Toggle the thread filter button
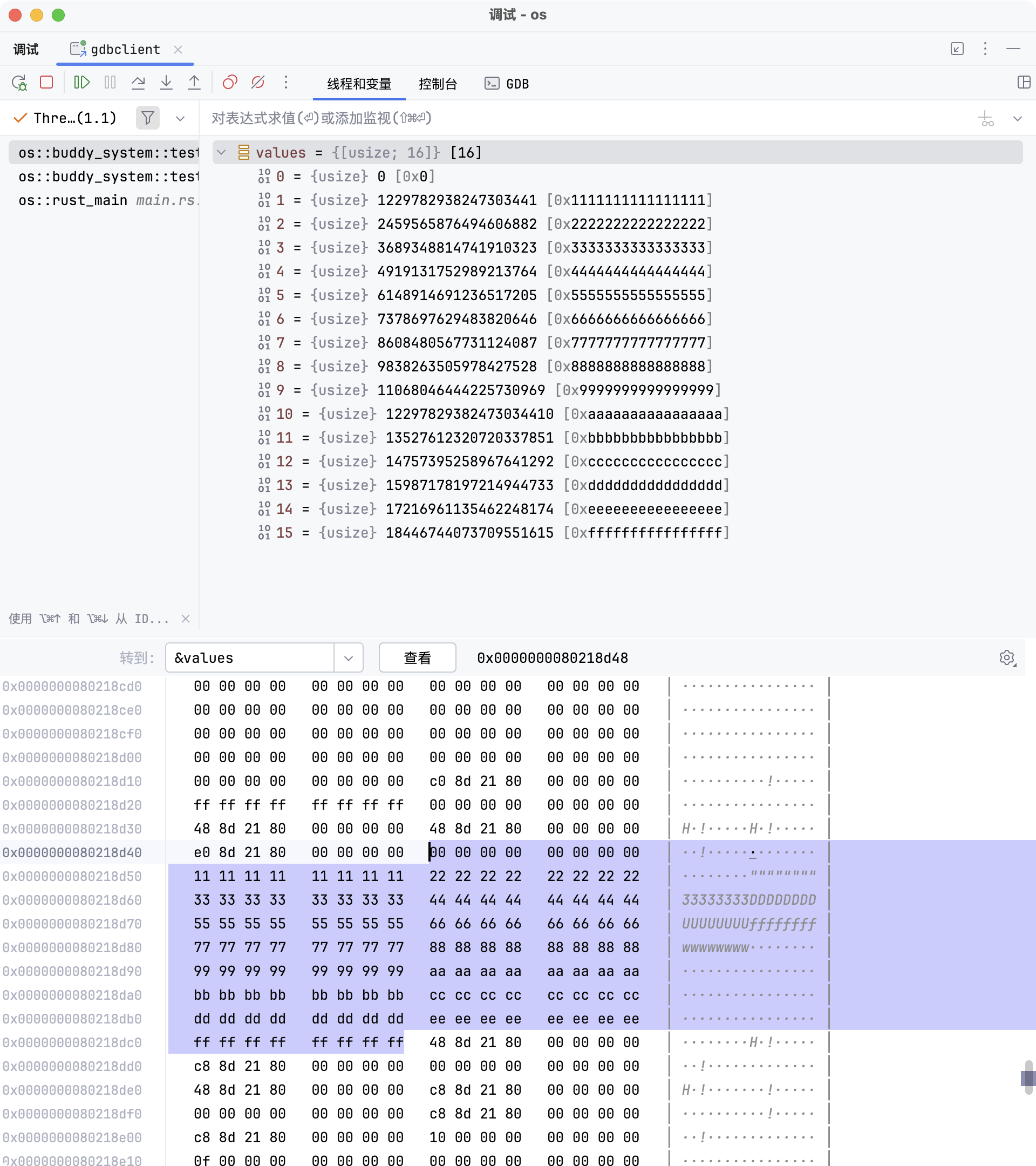The width and height of the screenshot is (1036, 1166). tap(148, 118)
